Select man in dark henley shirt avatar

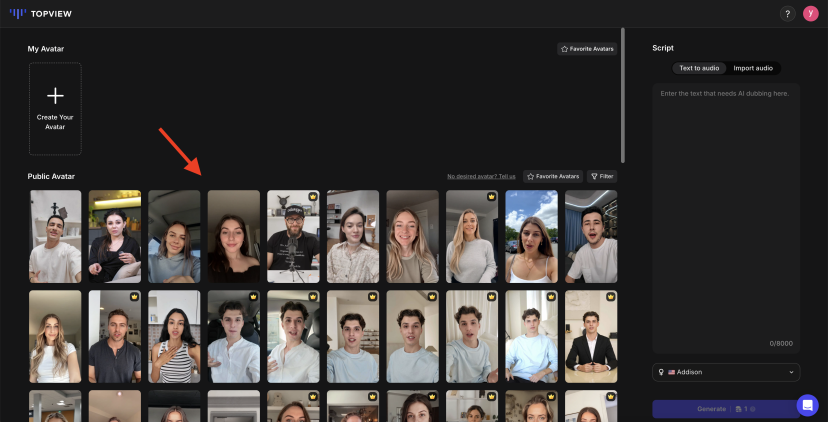115,336
